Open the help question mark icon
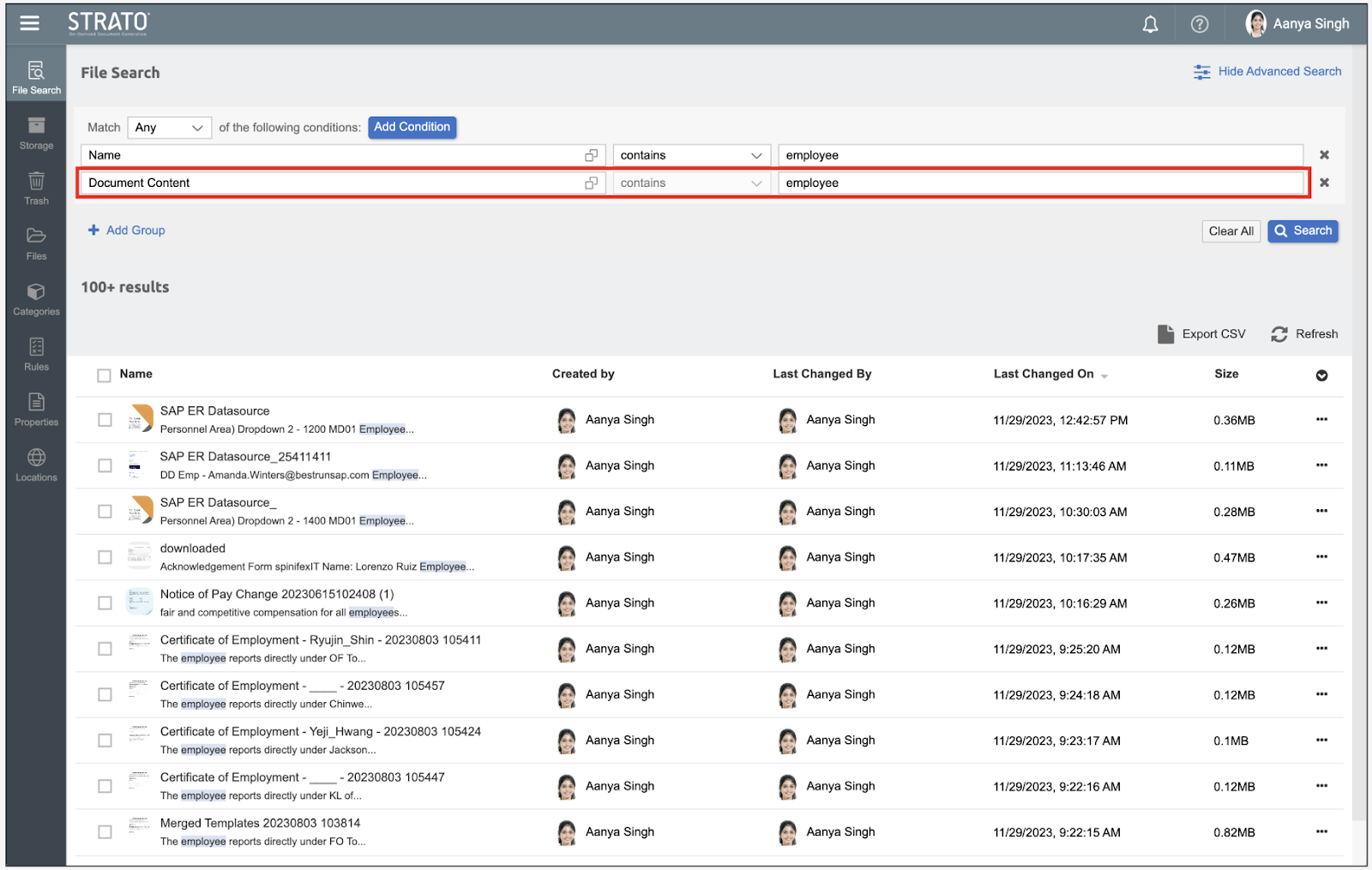The image size is (1372, 870). (x=1199, y=24)
